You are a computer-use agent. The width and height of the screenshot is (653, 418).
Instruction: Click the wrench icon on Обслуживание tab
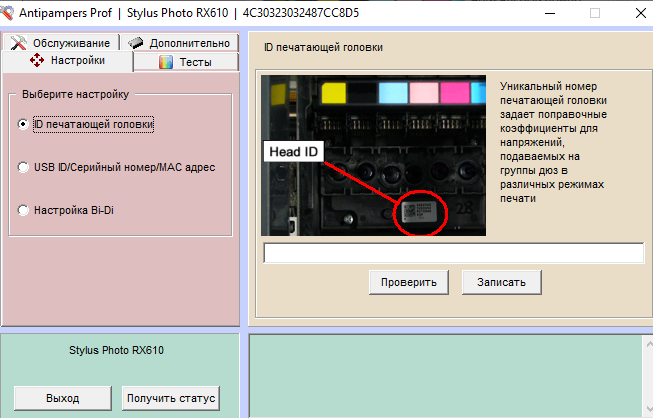tap(18, 43)
